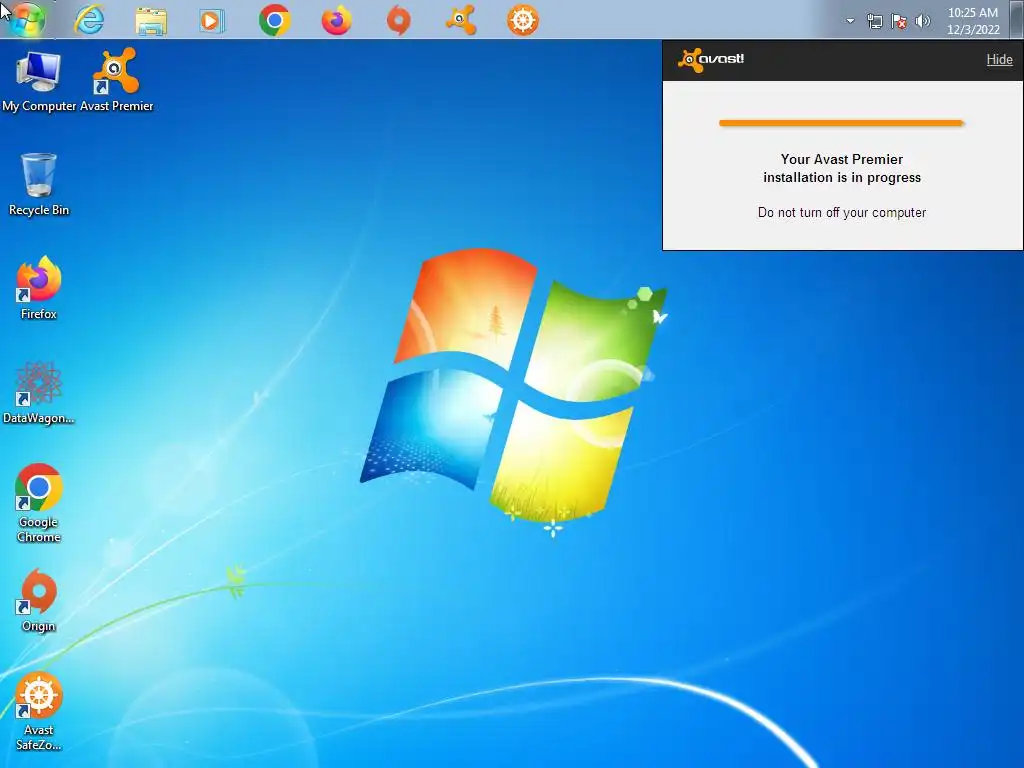Hide the Avast installation popup

(x=999, y=59)
